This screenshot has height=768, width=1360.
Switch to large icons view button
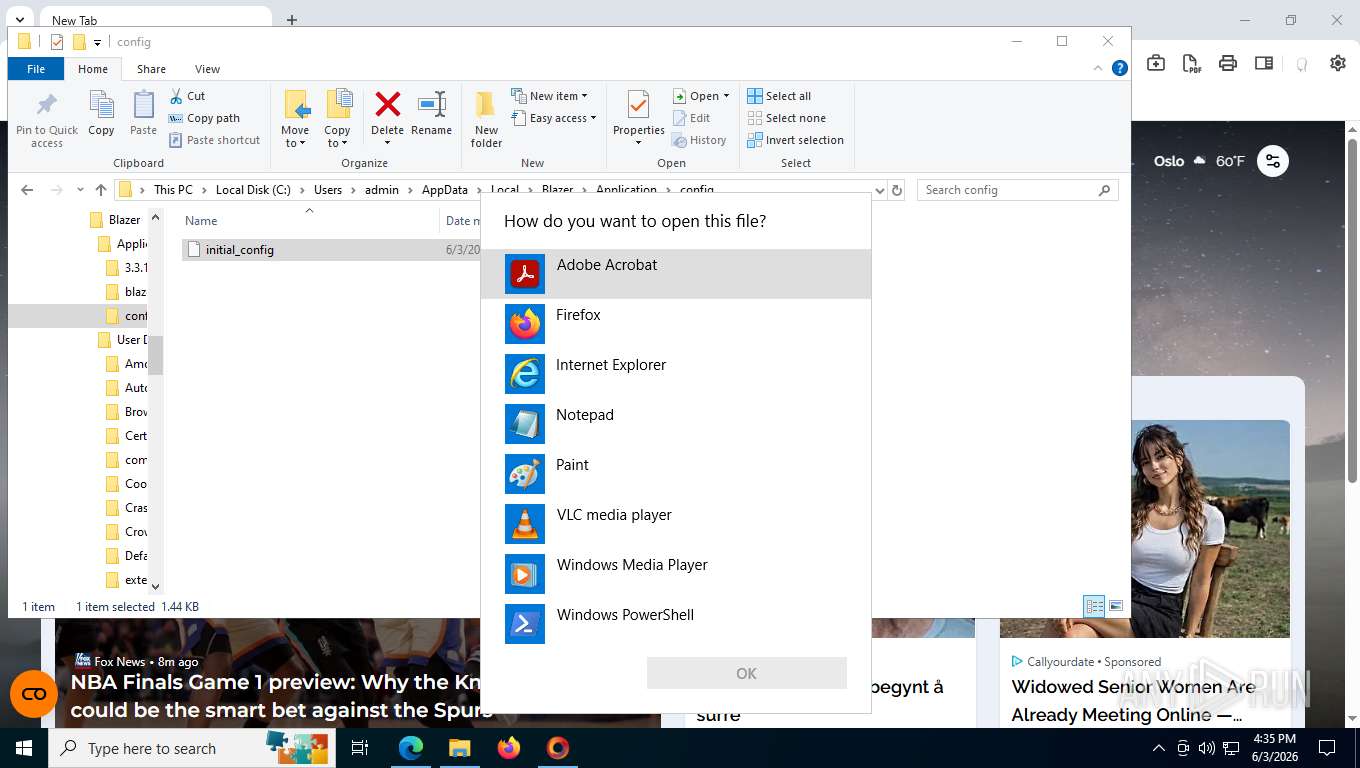(1116, 606)
